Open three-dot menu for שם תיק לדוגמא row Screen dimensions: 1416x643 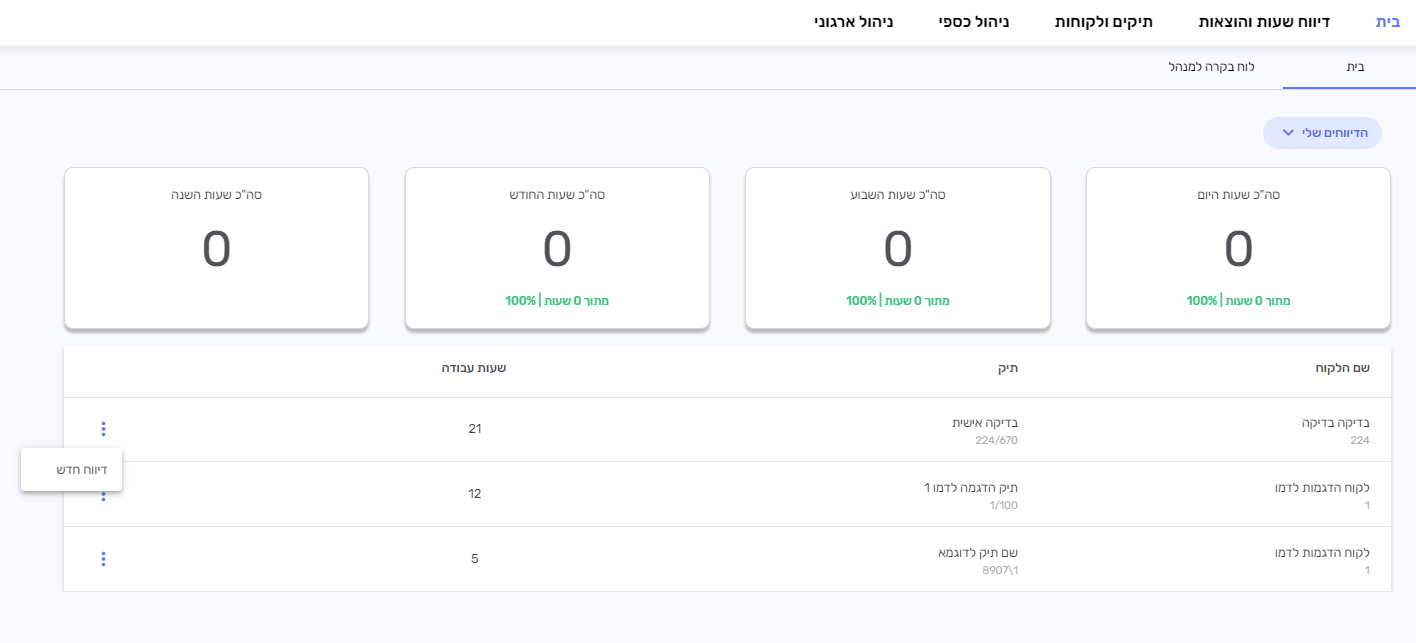103,559
